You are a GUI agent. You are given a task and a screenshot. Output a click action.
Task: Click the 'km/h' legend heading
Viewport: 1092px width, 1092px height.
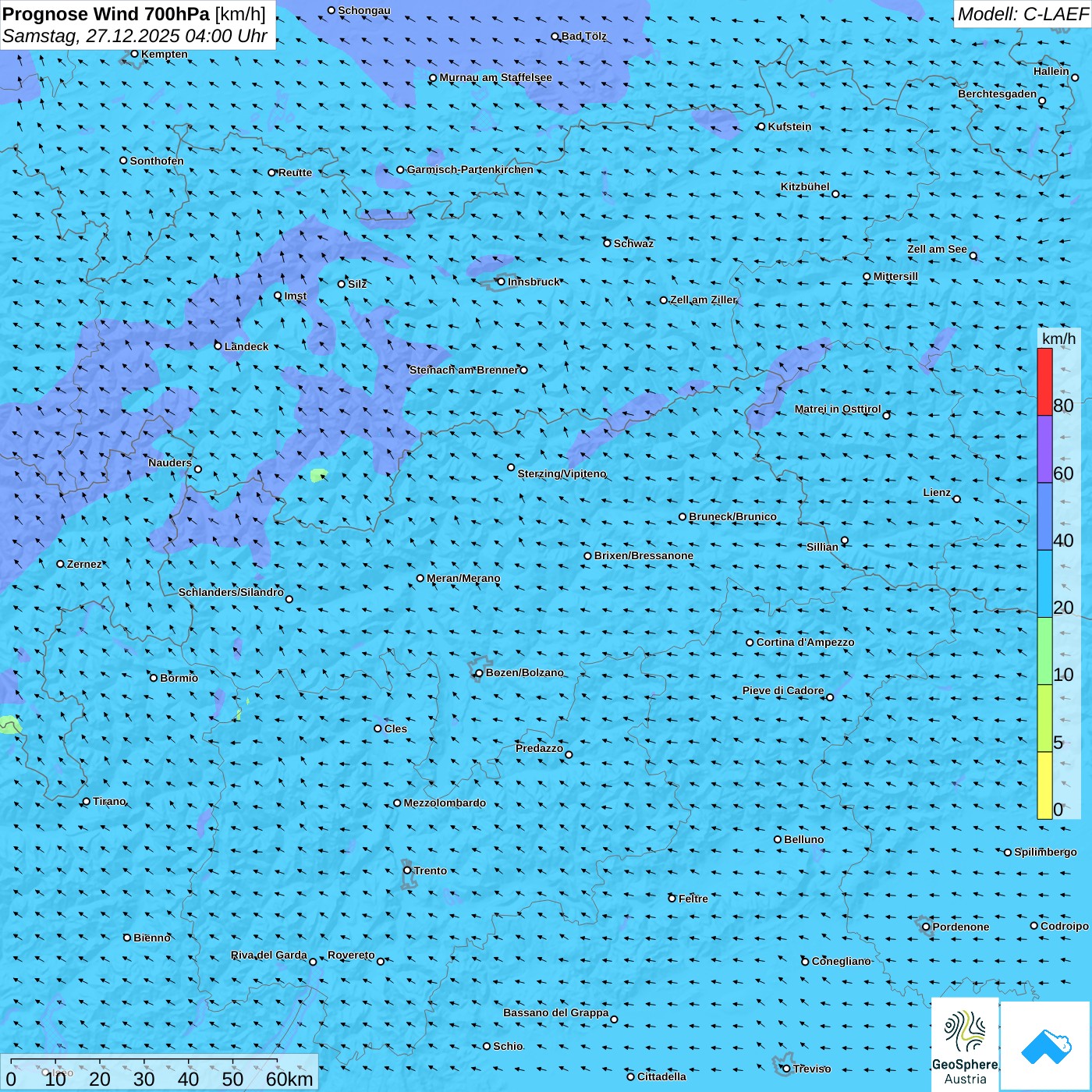tap(1058, 338)
